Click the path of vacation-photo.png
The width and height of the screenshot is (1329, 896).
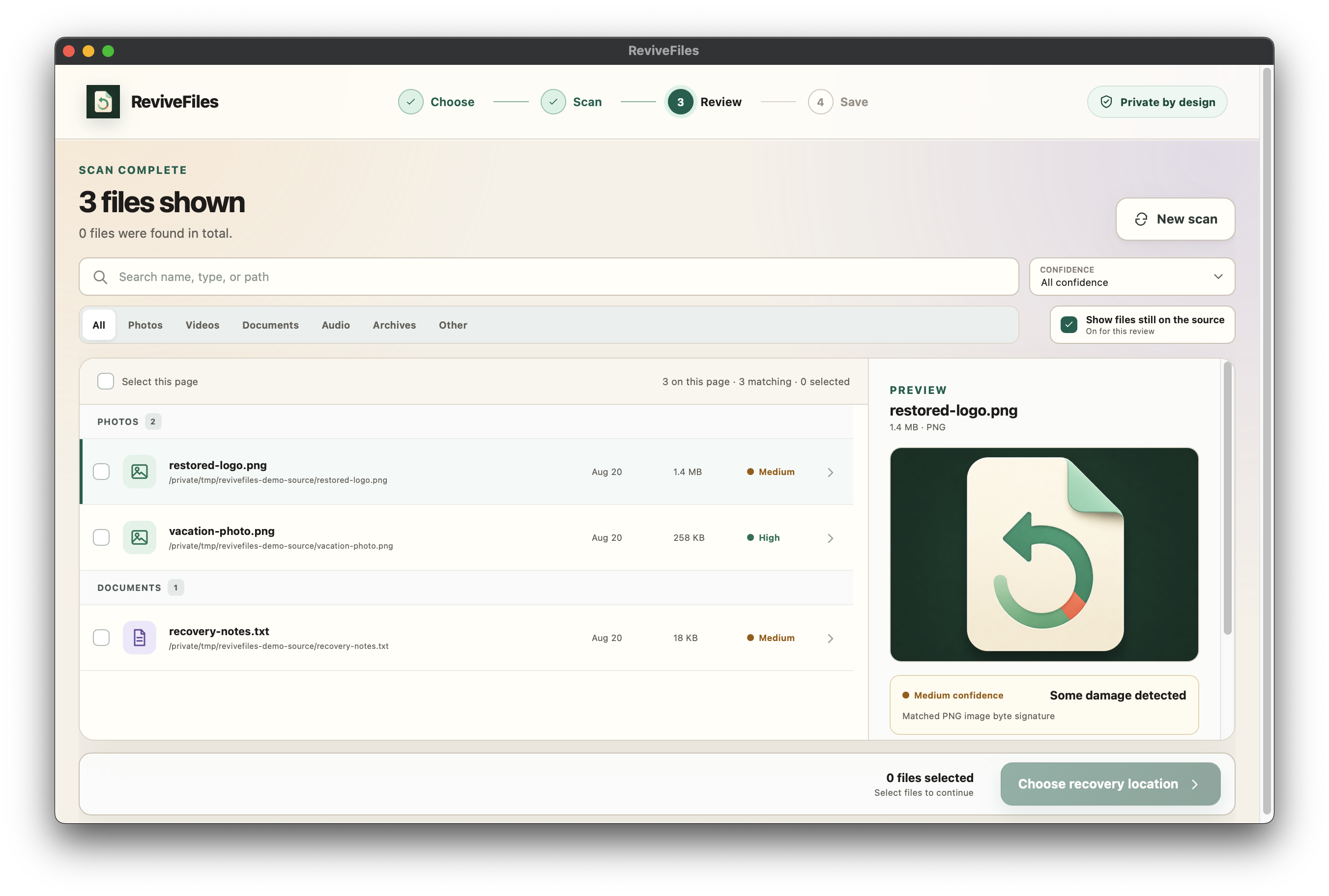281,546
